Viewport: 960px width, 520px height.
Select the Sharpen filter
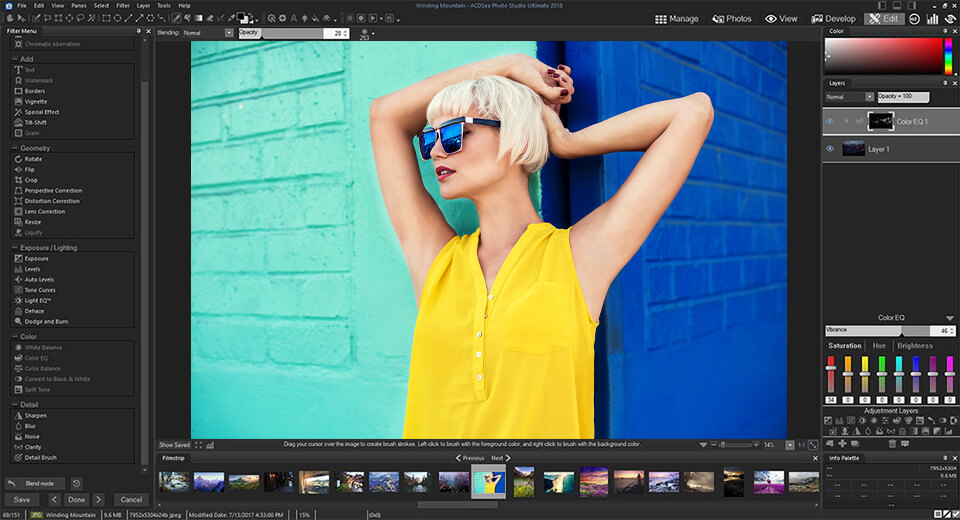point(35,415)
